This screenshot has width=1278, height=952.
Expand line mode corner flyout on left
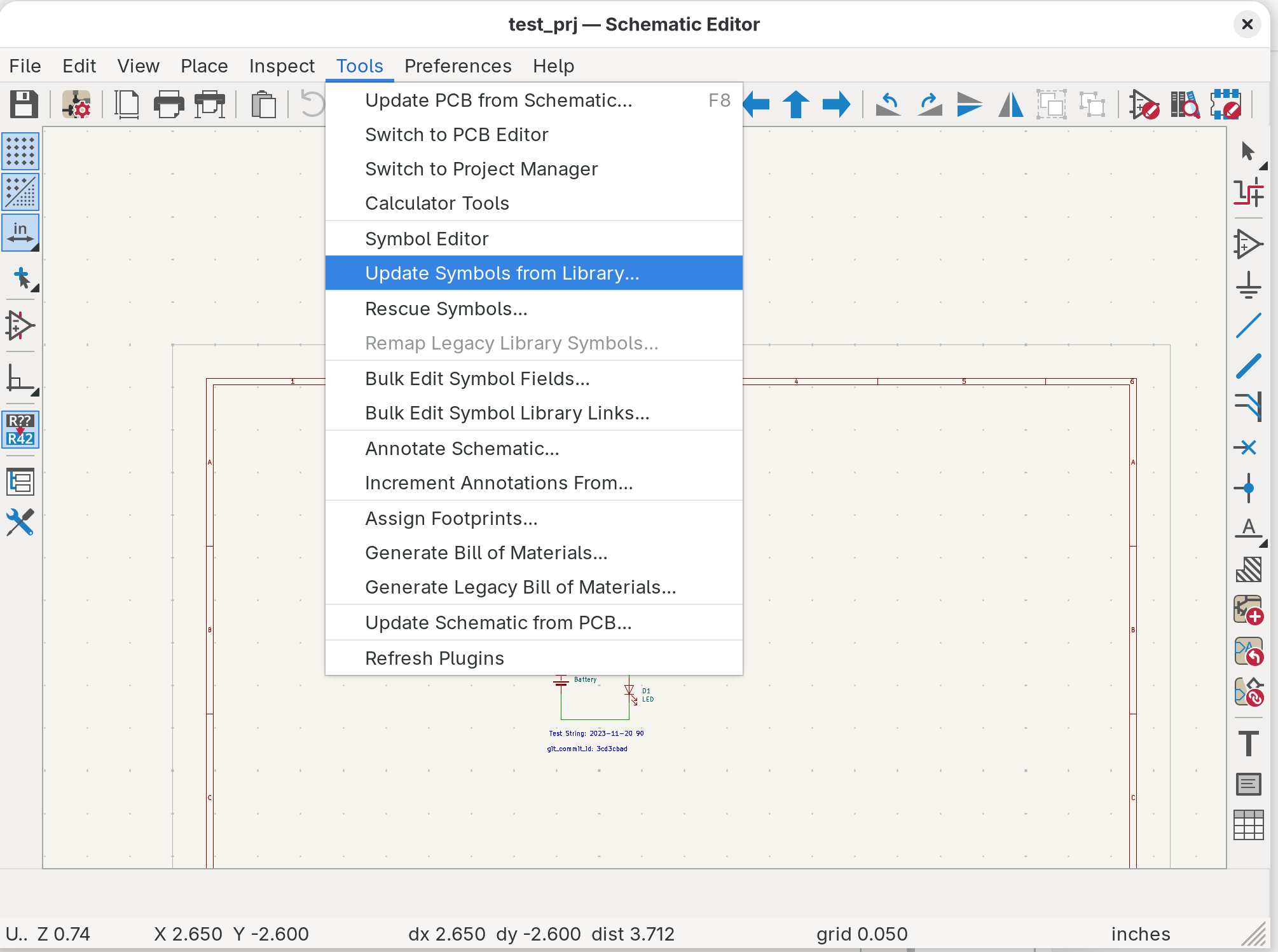coord(35,392)
